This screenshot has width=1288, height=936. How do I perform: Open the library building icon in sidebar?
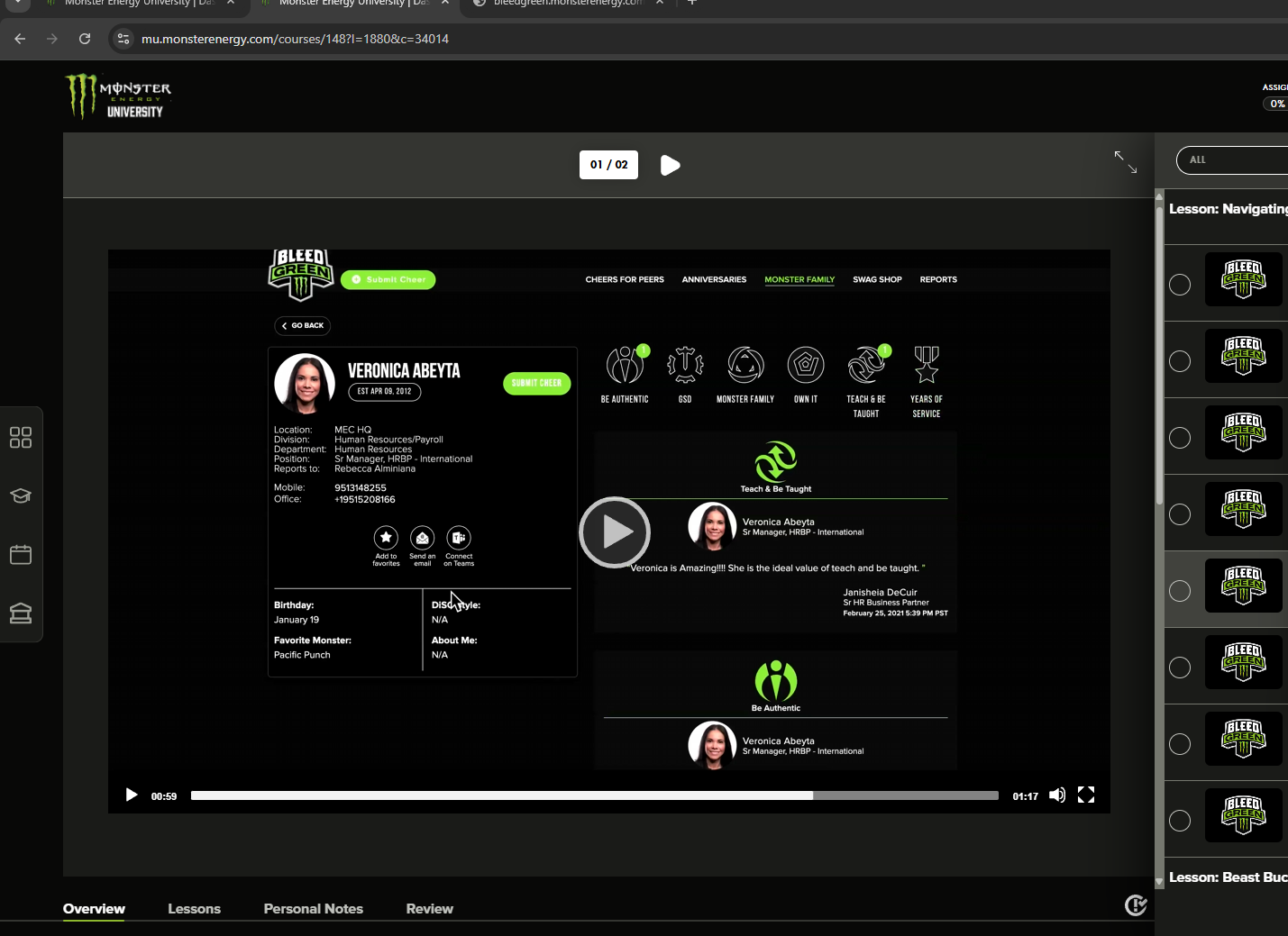tap(21, 613)
